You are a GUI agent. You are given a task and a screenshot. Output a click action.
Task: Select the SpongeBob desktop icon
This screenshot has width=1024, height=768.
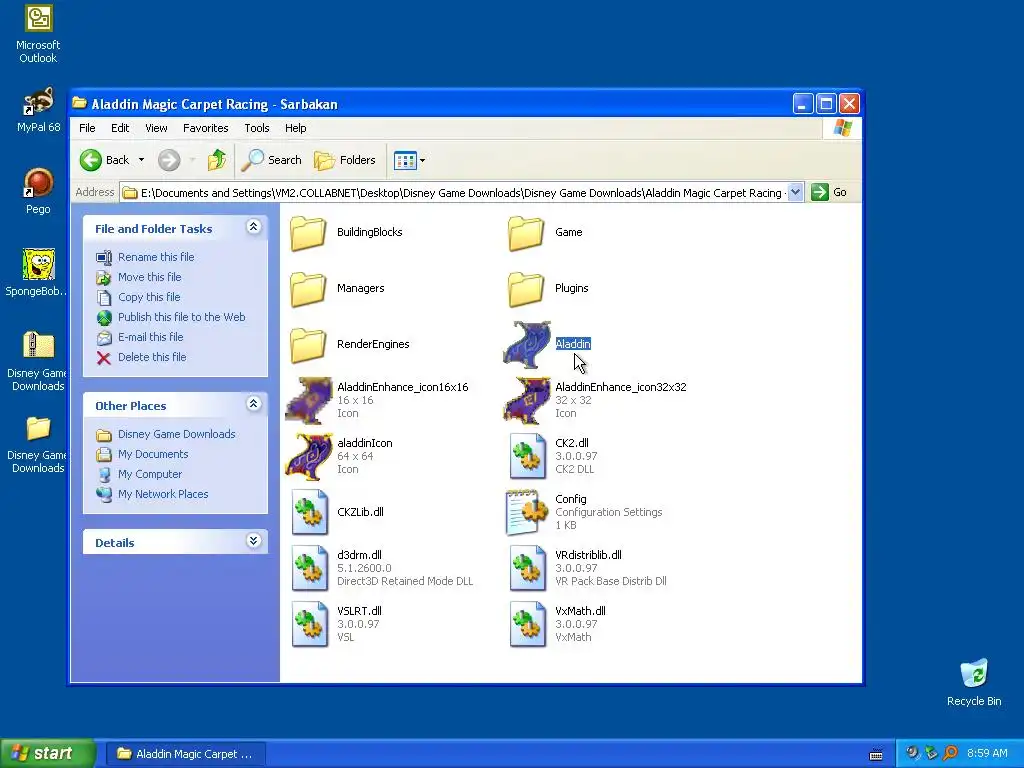coord(39,264)
